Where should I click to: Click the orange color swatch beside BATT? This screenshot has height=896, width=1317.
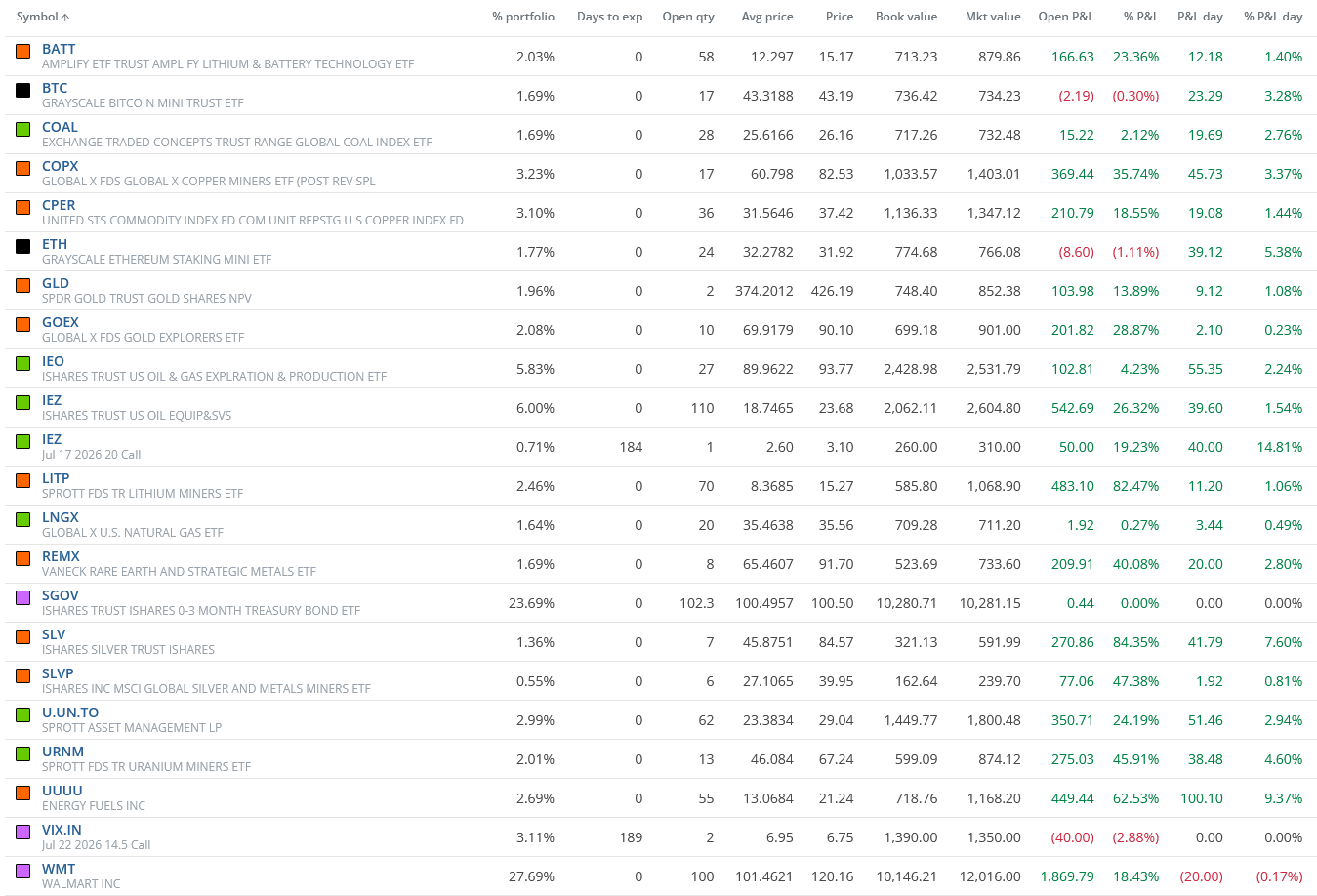coord(22,51)
